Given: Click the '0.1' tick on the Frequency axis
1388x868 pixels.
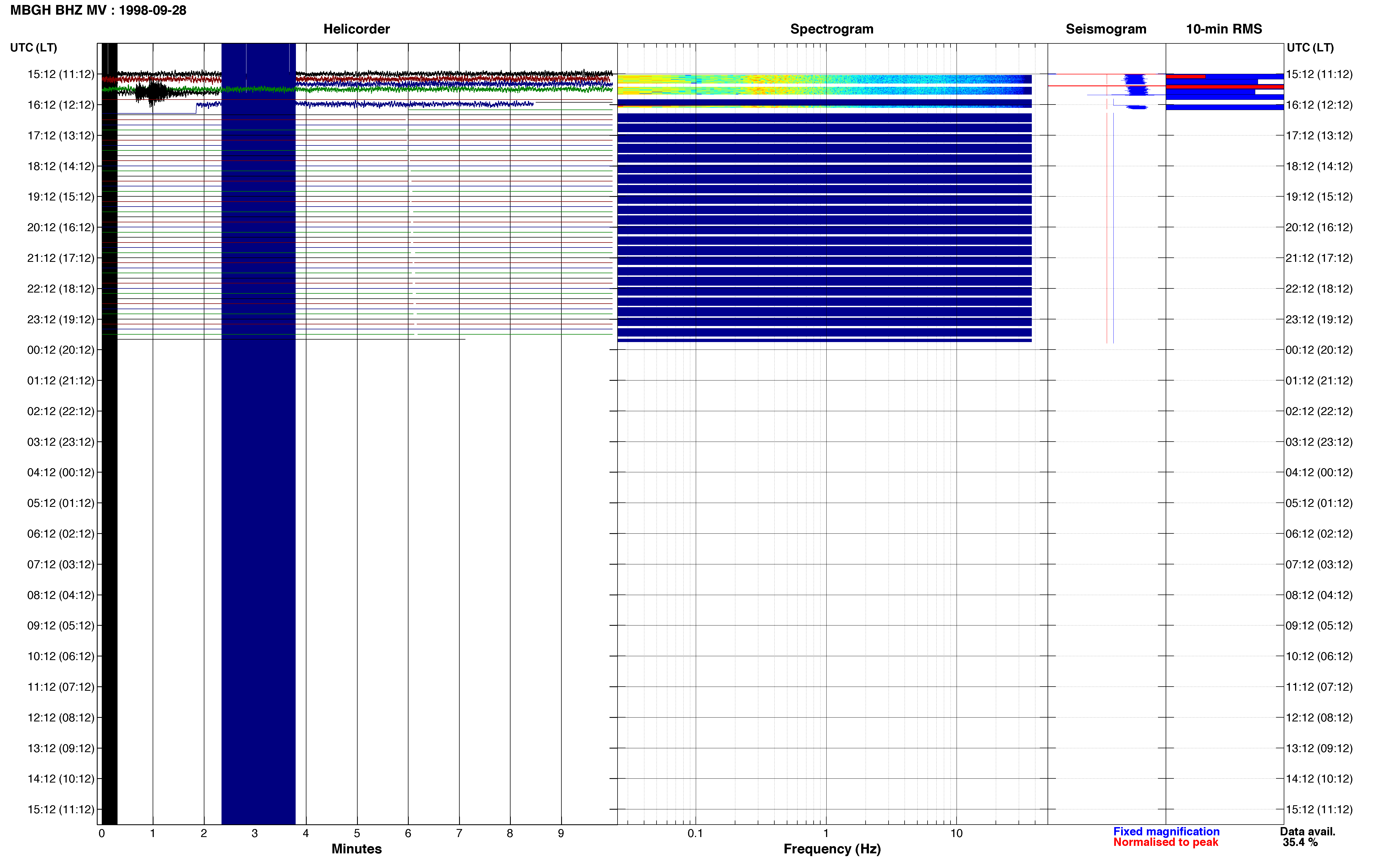Looking at the screenshot, I should [x=695, y=833].
